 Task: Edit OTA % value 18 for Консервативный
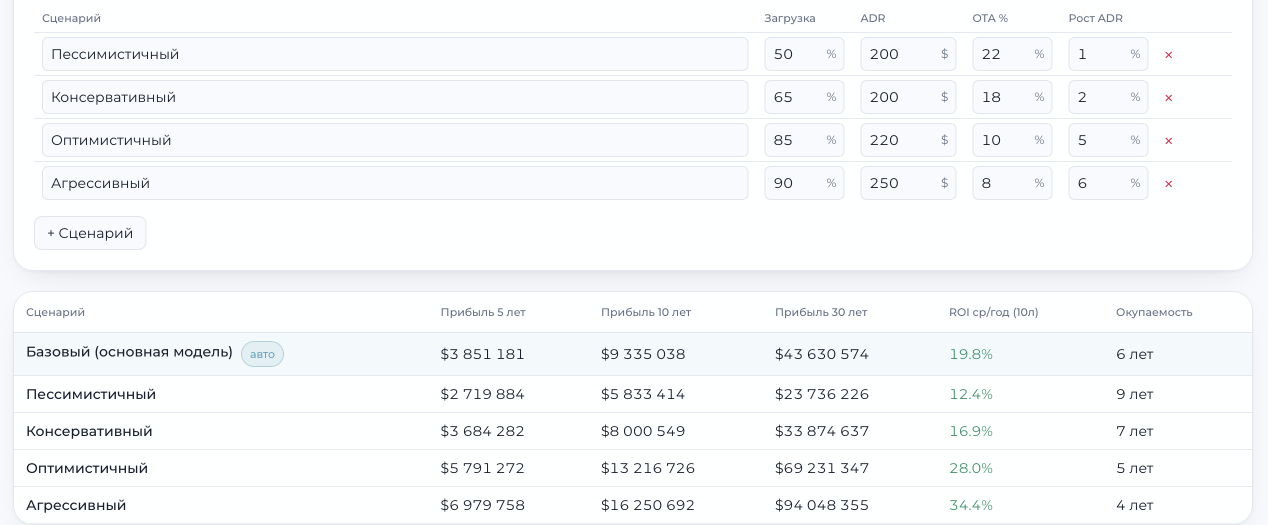point(1012,97)
